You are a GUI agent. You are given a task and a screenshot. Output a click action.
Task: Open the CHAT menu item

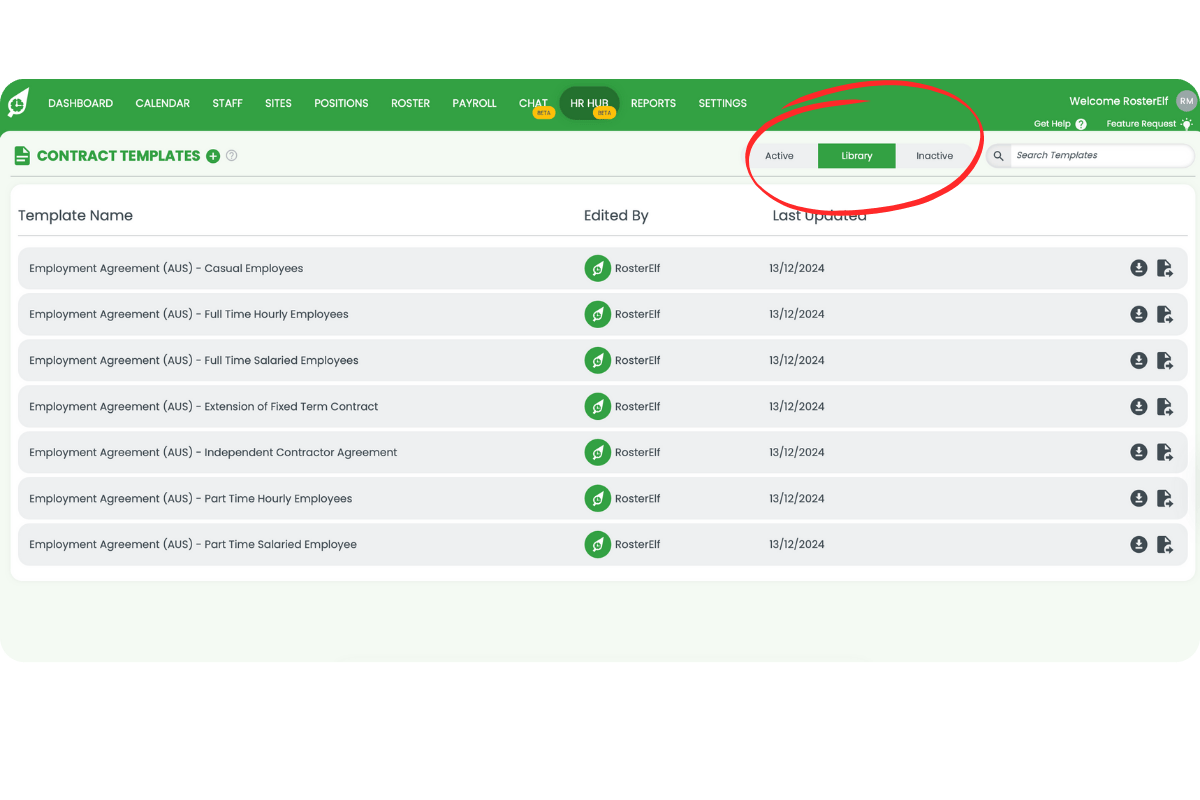[x=533, y=103]
